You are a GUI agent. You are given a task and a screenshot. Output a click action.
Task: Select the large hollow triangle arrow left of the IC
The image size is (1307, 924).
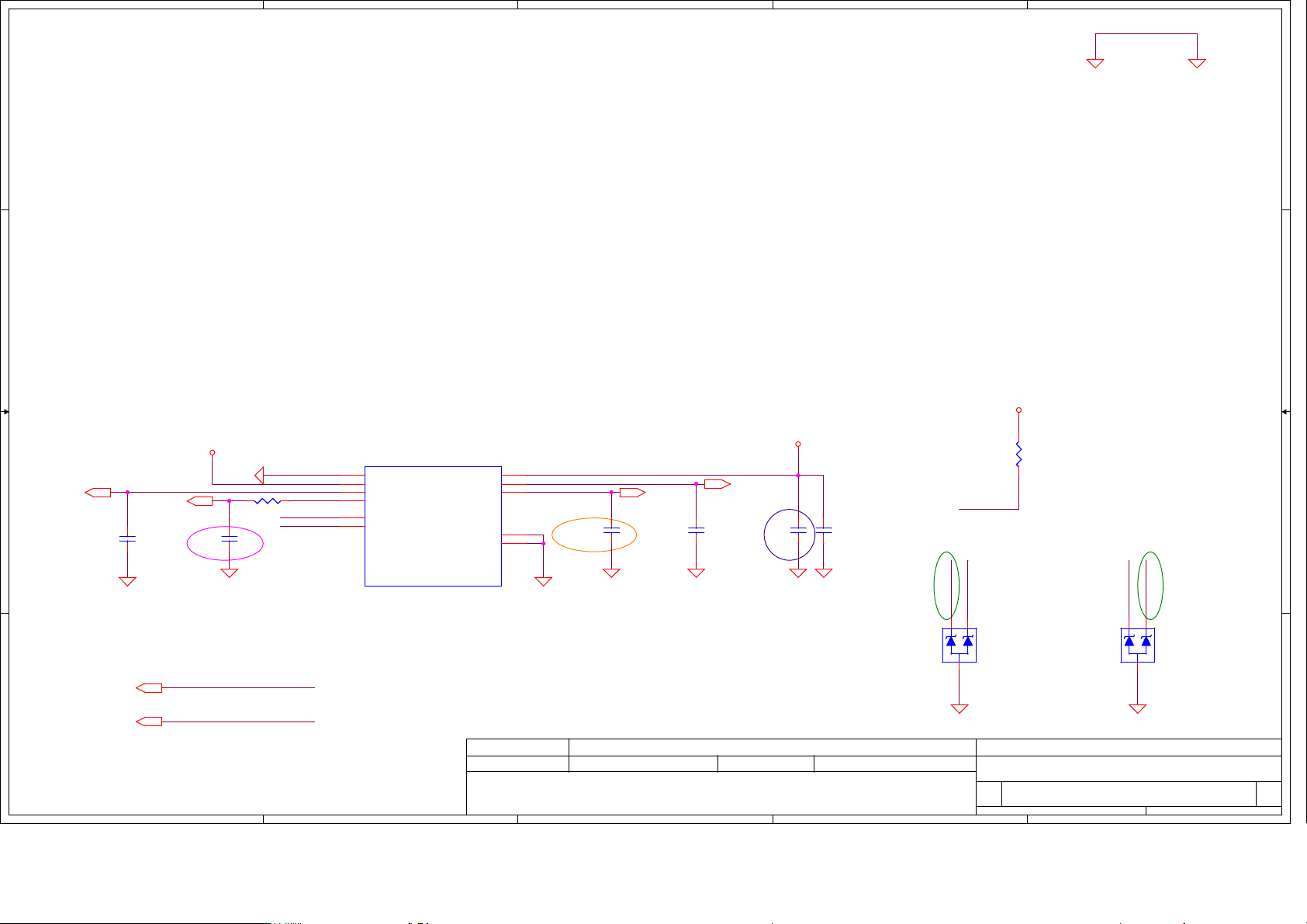click(x=259, y=475)
